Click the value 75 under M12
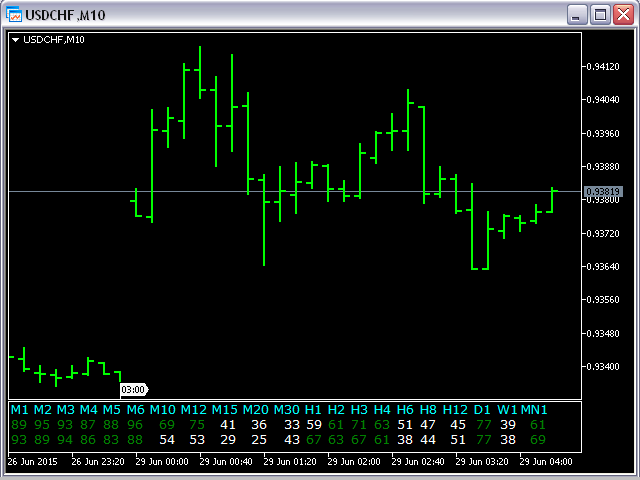Image resolution: width=640 pixels, height=480 pixels. [197, 425]
